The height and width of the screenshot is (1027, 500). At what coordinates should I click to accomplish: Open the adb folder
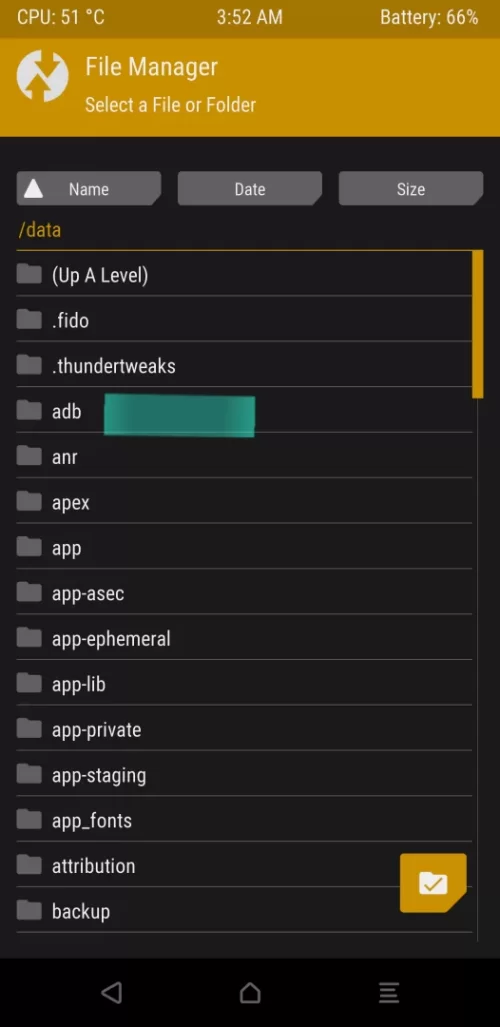(x=244, y=411)
